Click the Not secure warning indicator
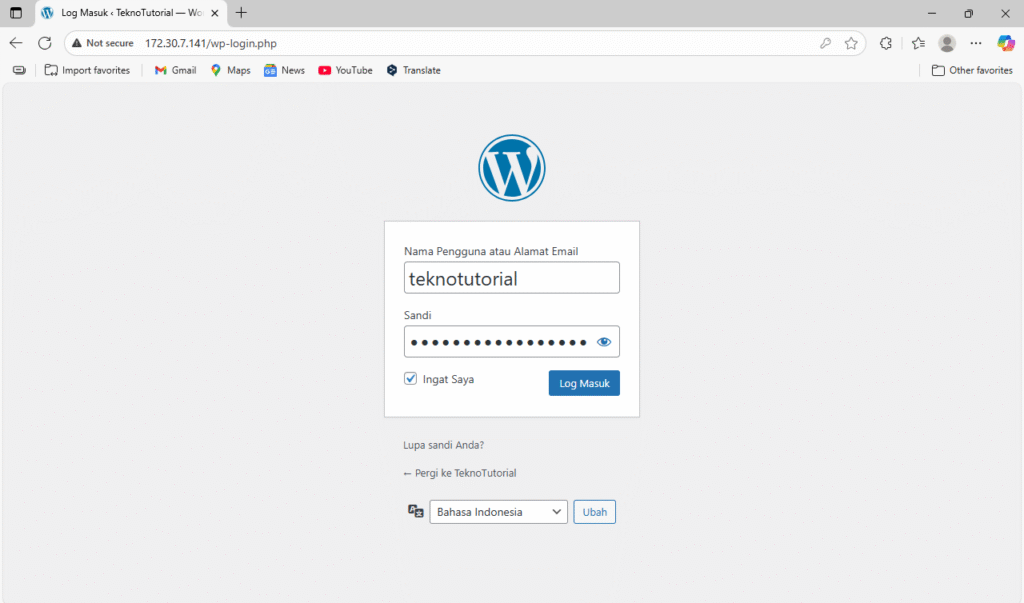This screenshot has height=603, width=1024. tap(103, 43)
